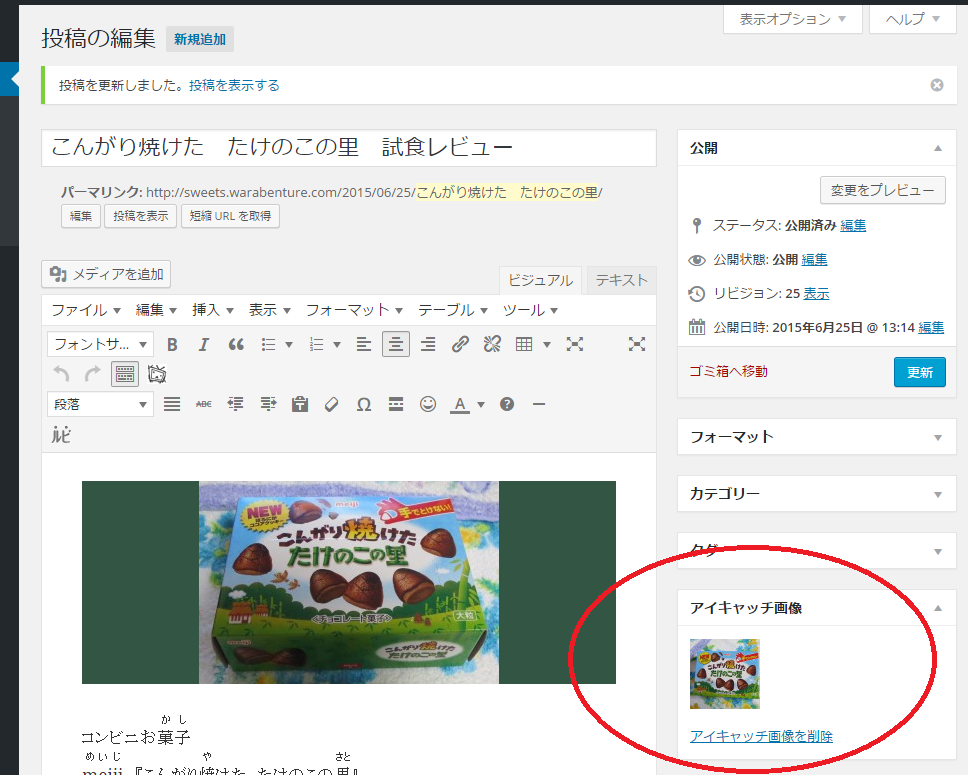This screenshot has height=775, width=968.
Task: Insert or edit a link
Action: coord(460,345)
